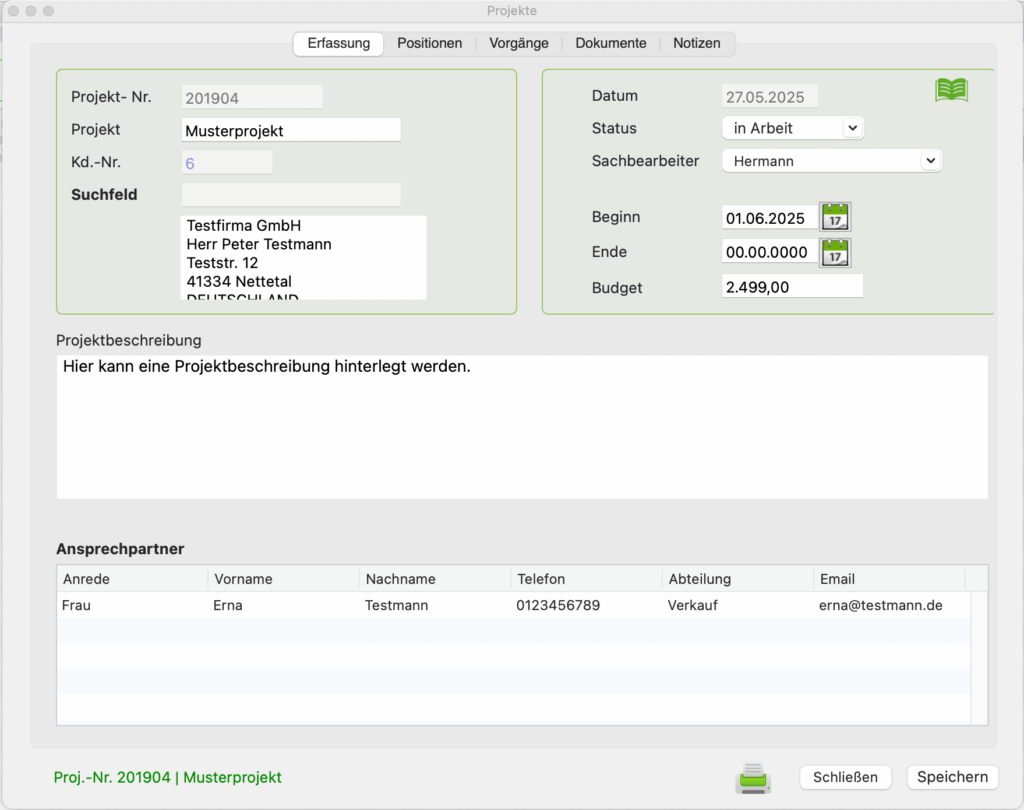The height and width of the screenshot is (810, 1024).
Task: Switch to the Vorgänge tab
Action: point(519,44)
